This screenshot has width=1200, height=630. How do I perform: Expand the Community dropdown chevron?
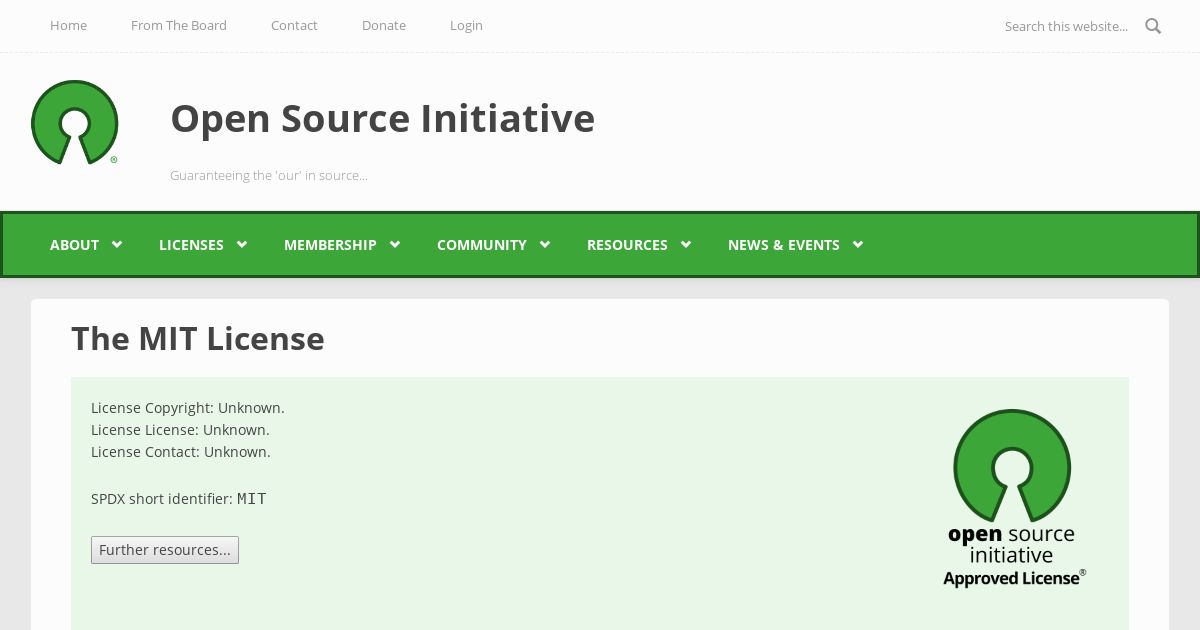[545, 244]
